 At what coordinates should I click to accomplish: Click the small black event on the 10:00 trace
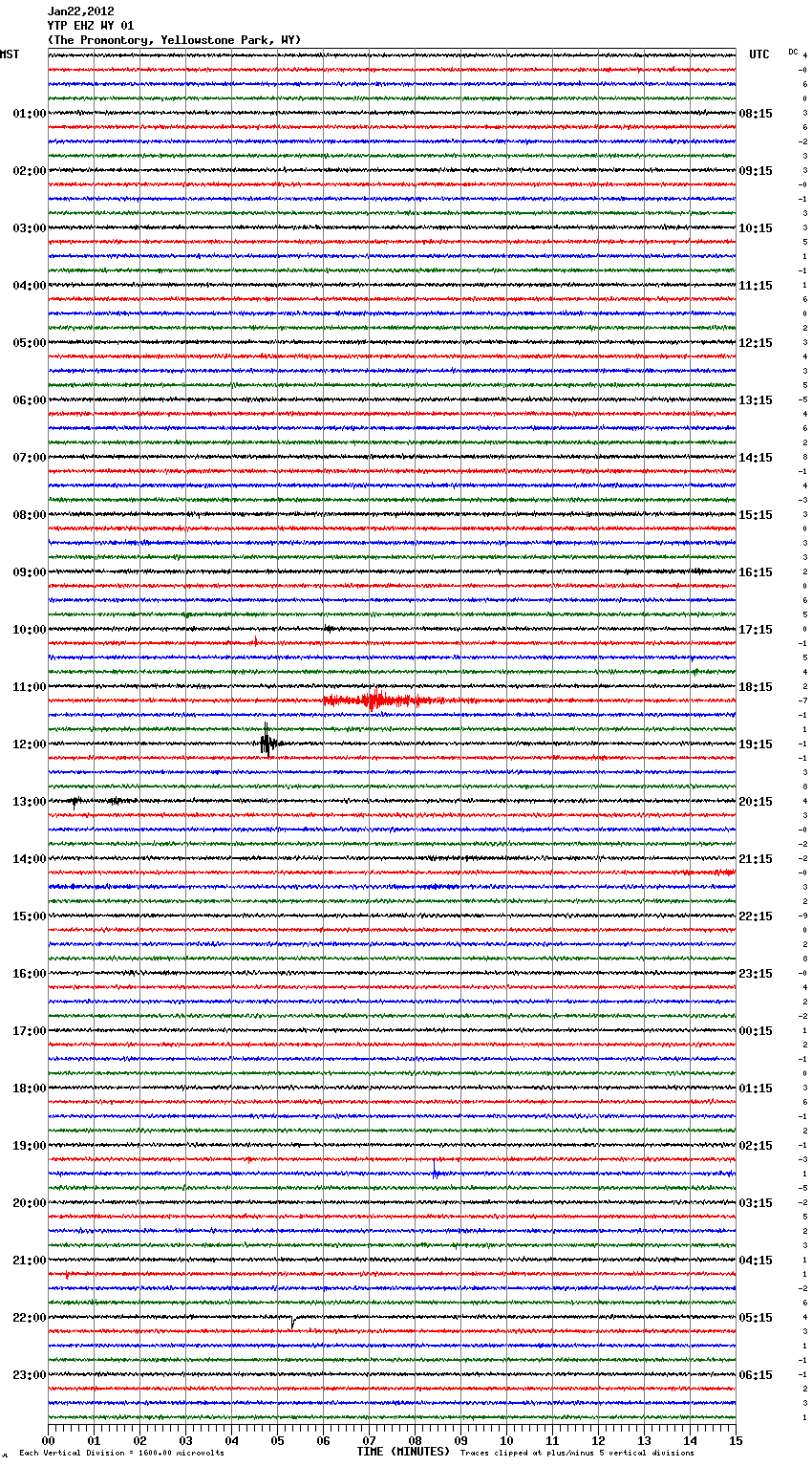pyautogui.click(x=329, y=629)
